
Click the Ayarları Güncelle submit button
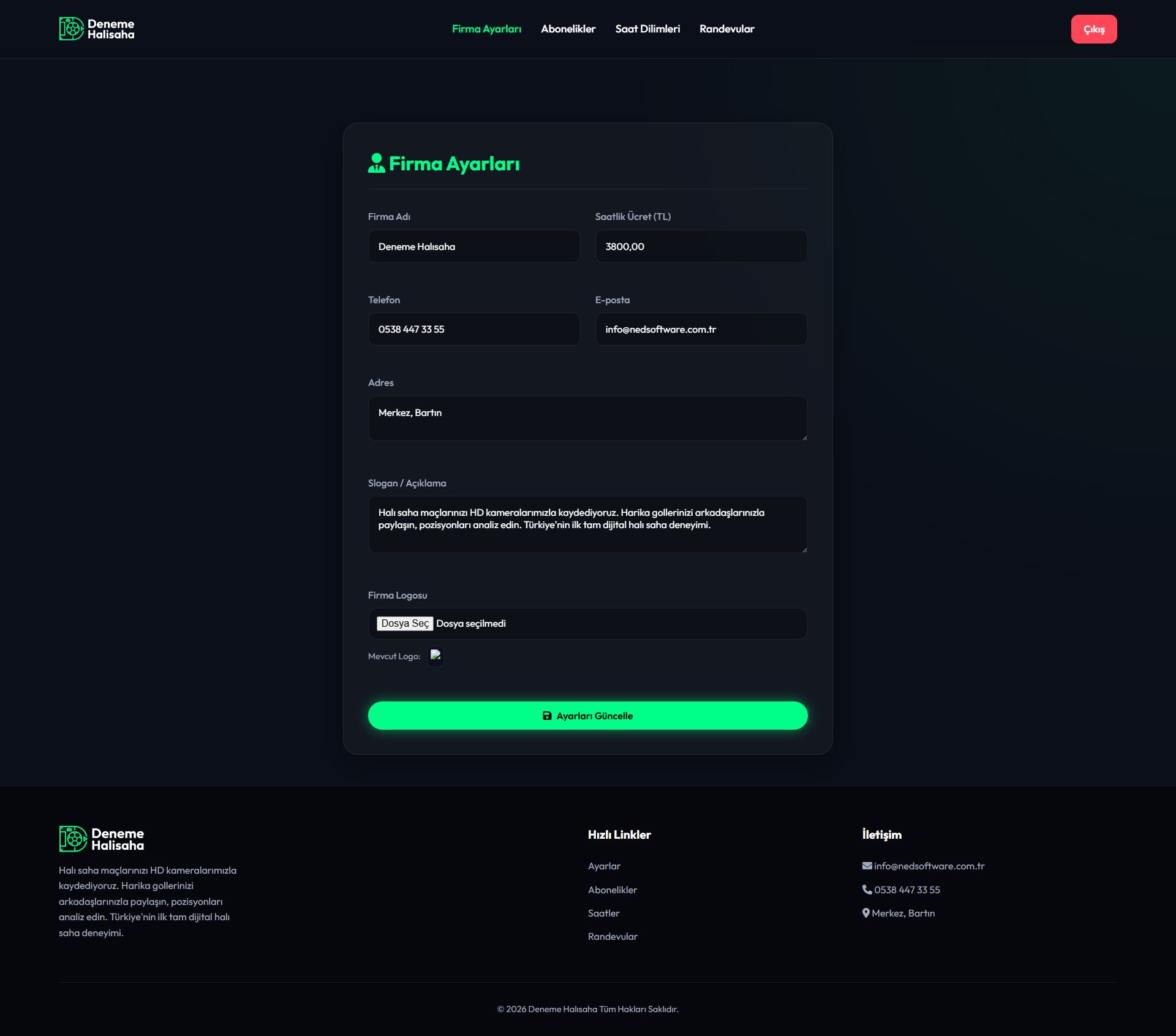pyautogui.click(x=587, y=716)
